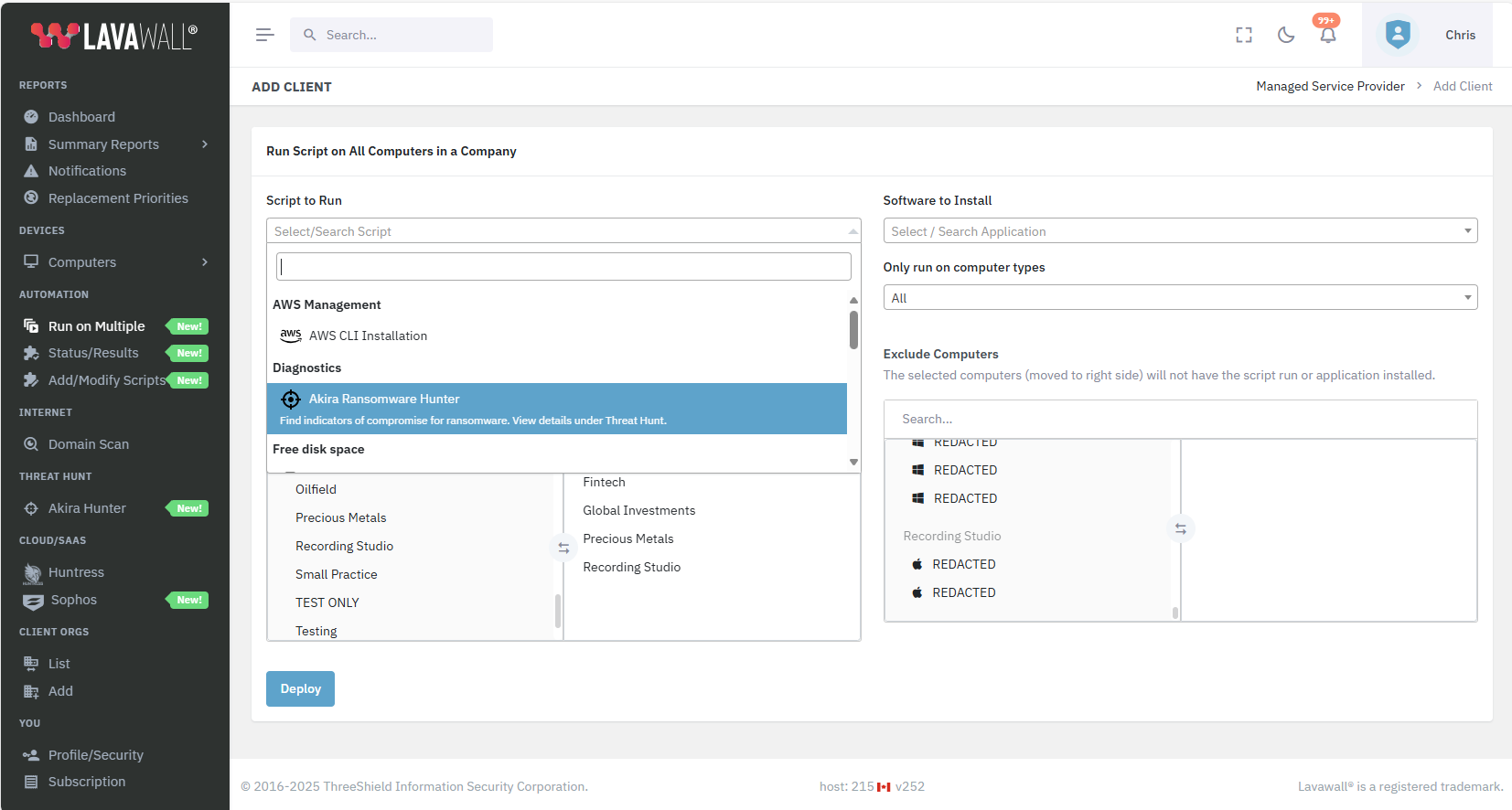This screenshot has height=810, width=1512.
Task: Click the Profile/Security icon
Action: [x=31, y=755]
